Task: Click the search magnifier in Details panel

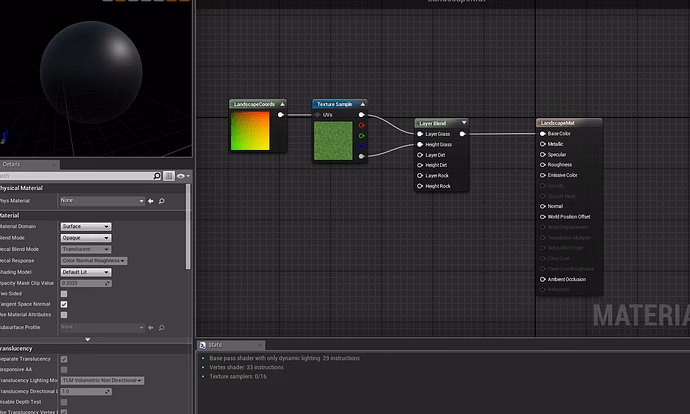Action: coord(157,176)
